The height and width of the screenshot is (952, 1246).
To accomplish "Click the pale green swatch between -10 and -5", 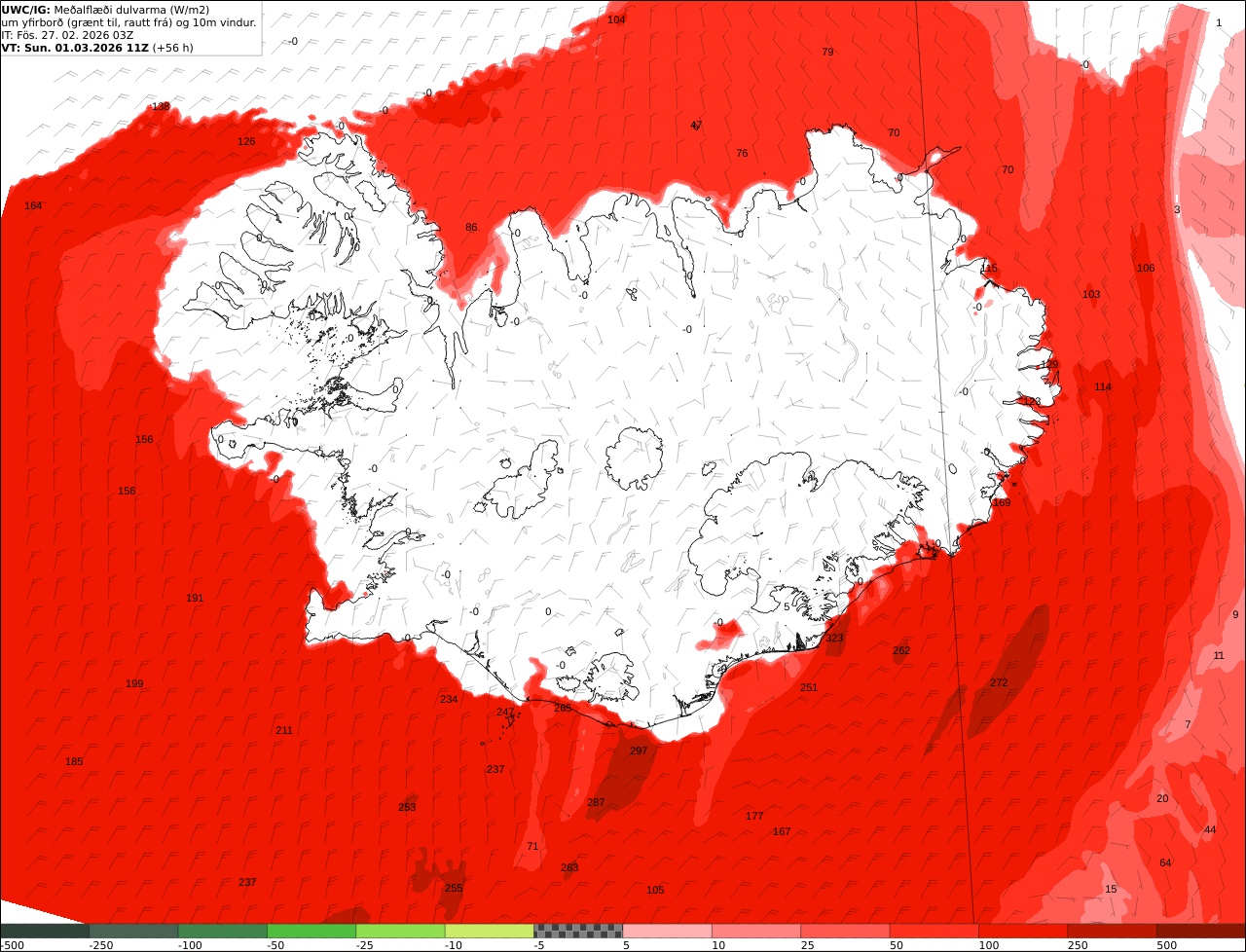I will (x=490, y=931).
